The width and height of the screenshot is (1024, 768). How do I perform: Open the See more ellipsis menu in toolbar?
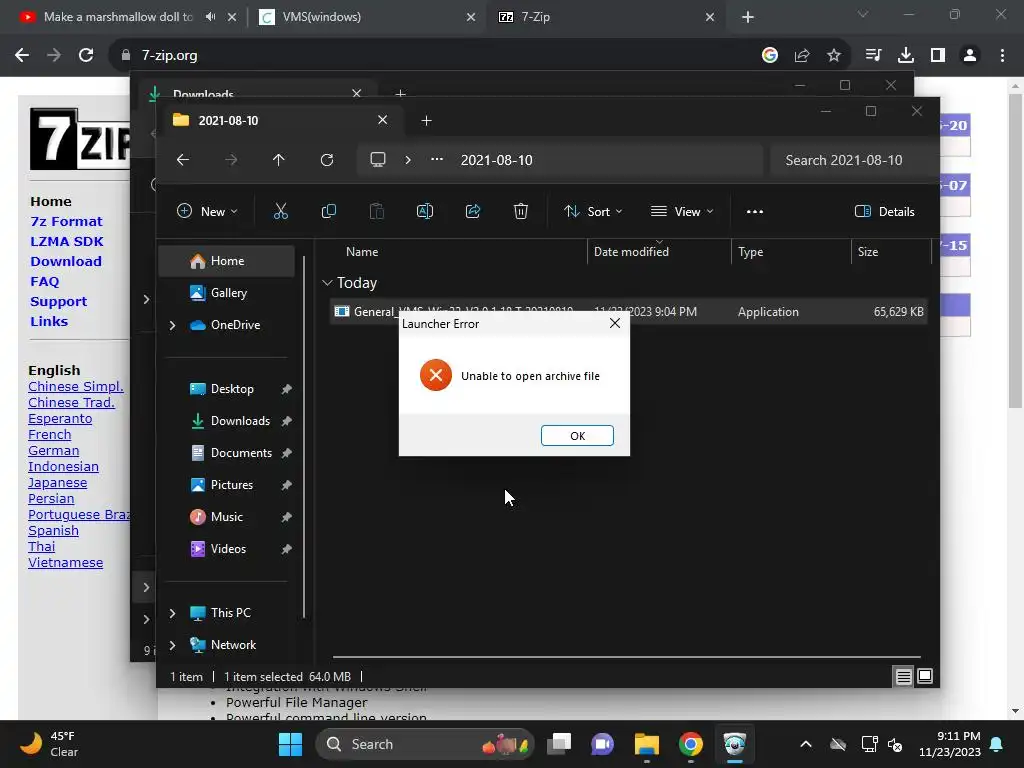(754, 211)
